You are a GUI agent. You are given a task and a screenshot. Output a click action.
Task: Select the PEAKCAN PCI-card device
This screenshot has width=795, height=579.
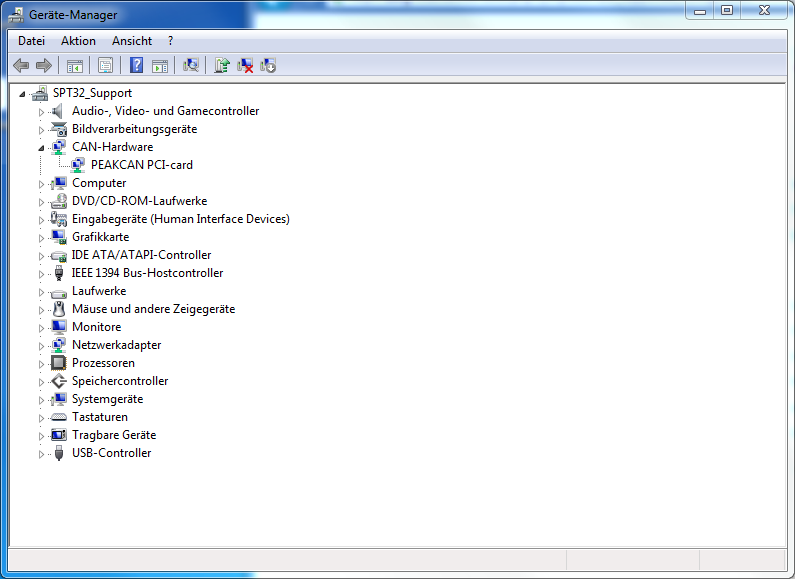point(141,165)
